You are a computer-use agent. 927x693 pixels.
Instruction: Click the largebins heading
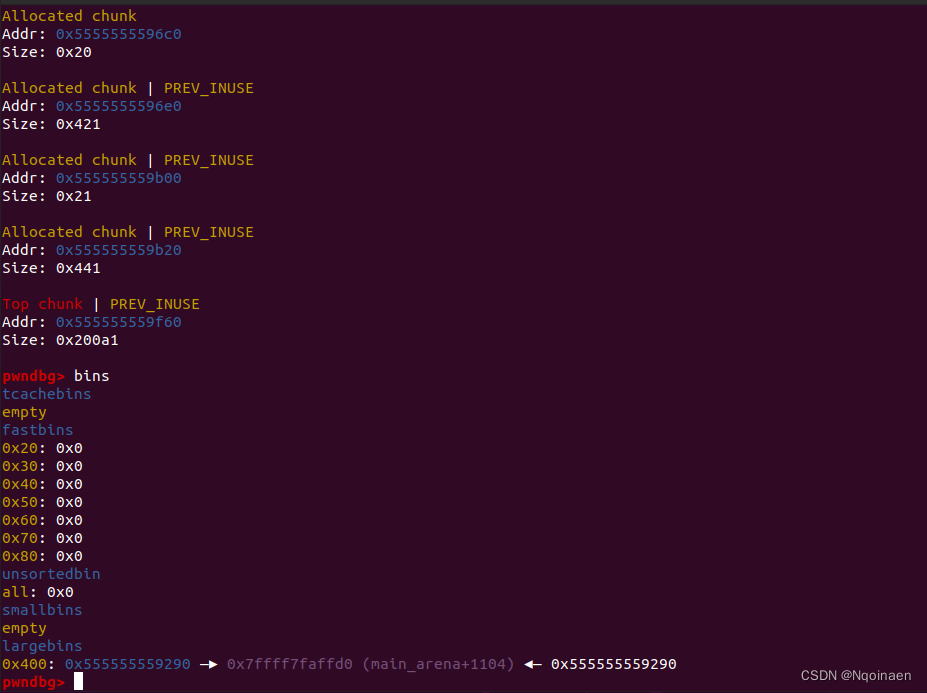pyautogui.click(x=42, y=646)
